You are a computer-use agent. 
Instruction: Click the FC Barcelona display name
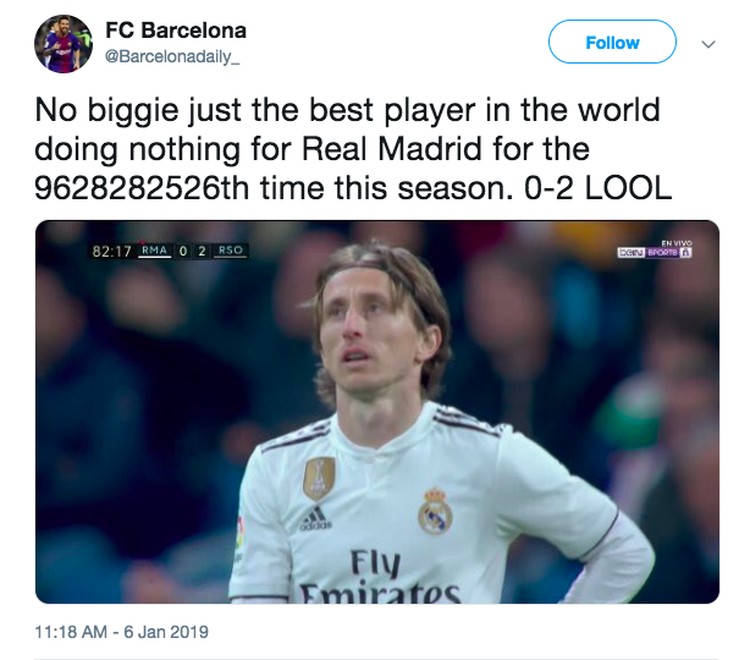[x=176, y=31]
